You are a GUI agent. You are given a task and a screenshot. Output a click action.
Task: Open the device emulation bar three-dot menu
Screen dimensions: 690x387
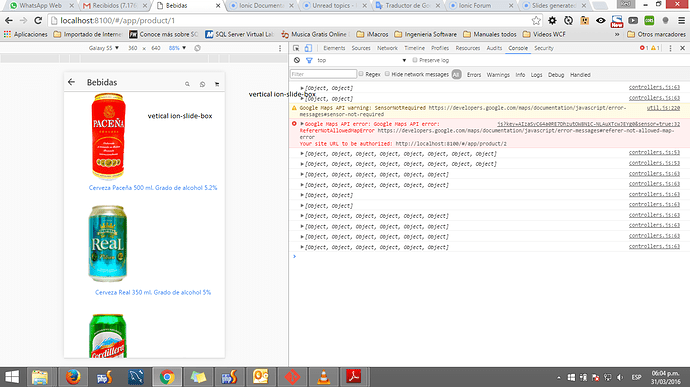[280, 48]
